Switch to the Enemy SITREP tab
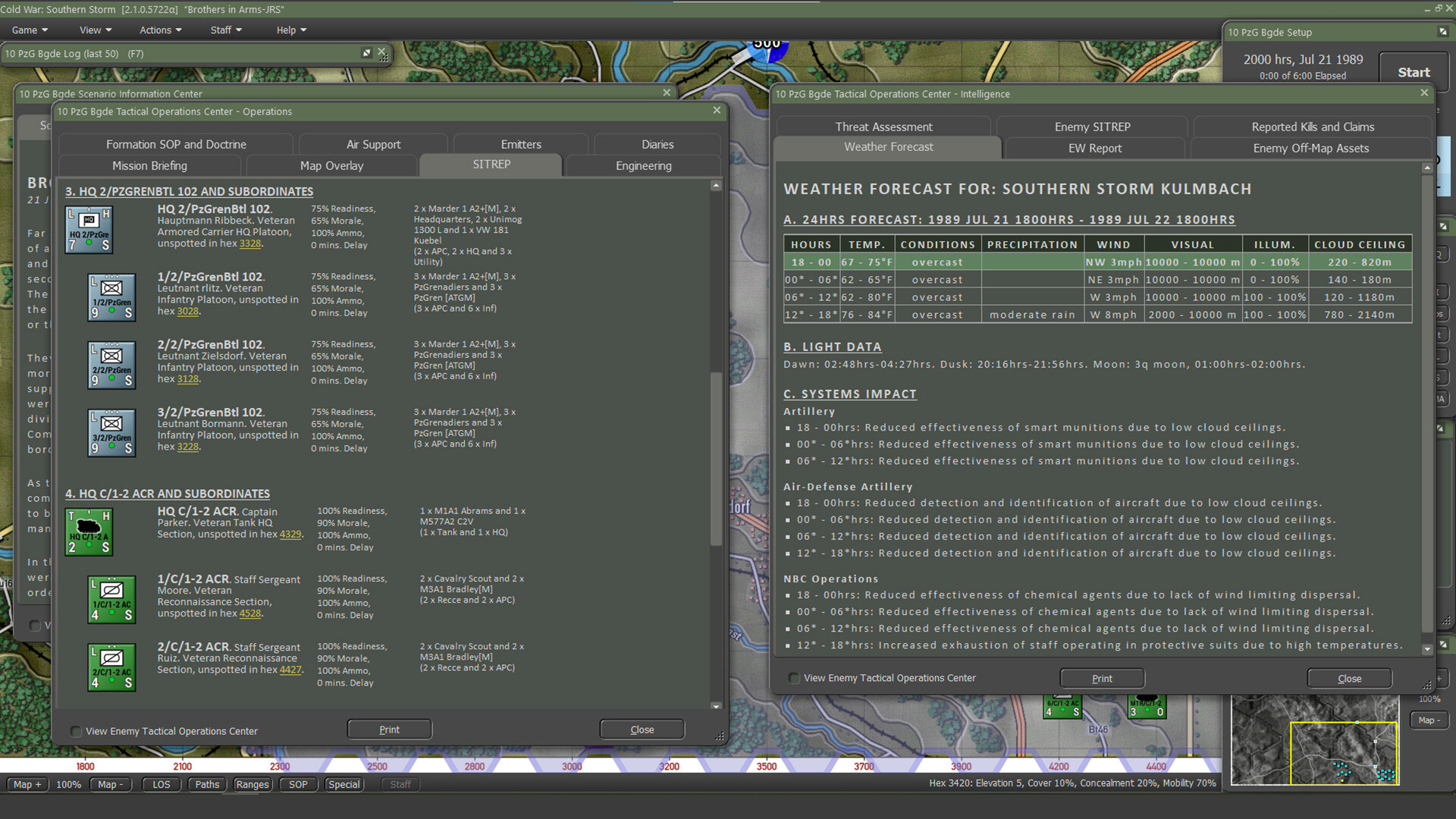The image size is (1456, 819). 1092,127
